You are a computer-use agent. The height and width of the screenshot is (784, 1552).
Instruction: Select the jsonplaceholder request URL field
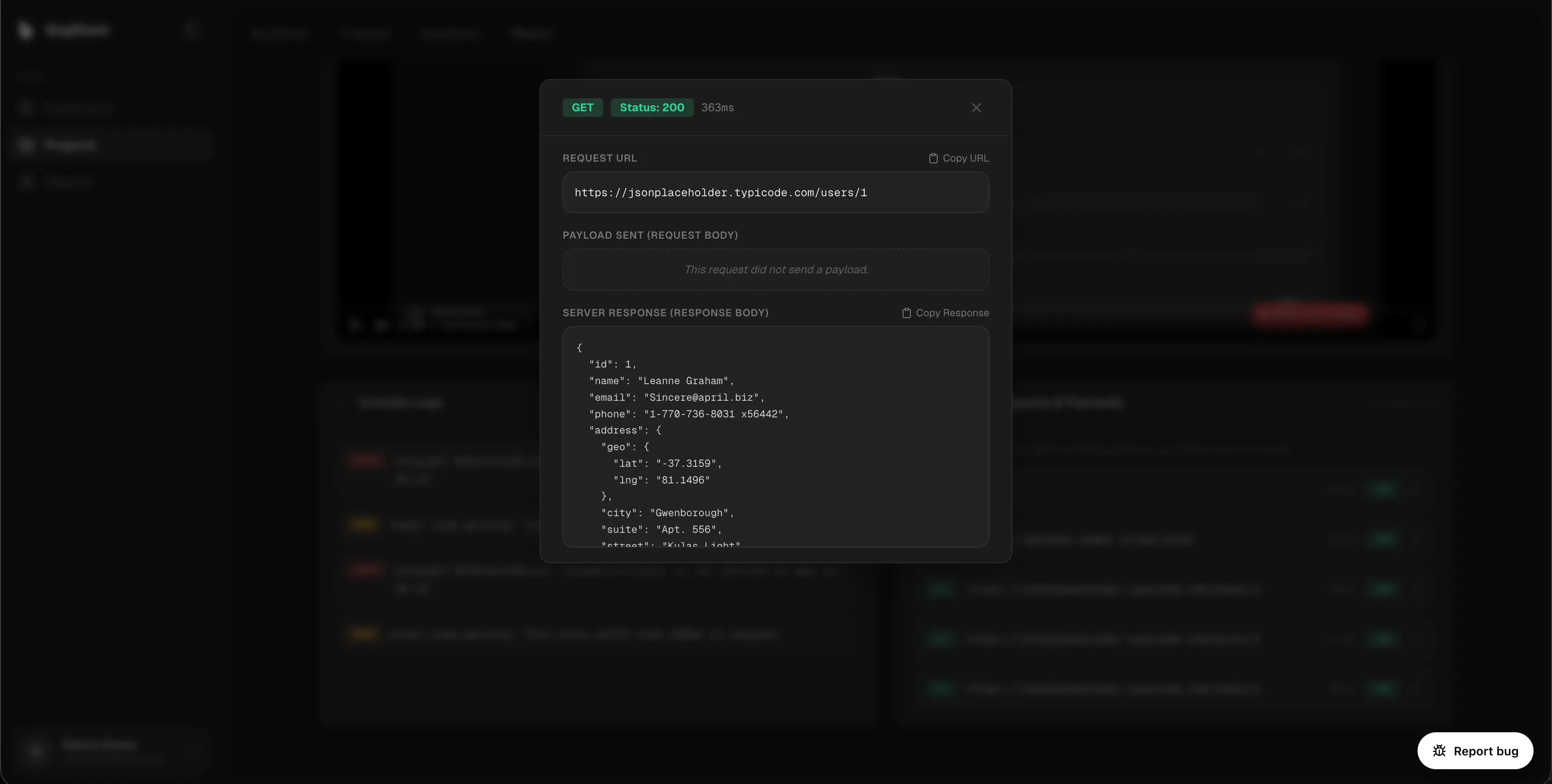coord(776,193)
